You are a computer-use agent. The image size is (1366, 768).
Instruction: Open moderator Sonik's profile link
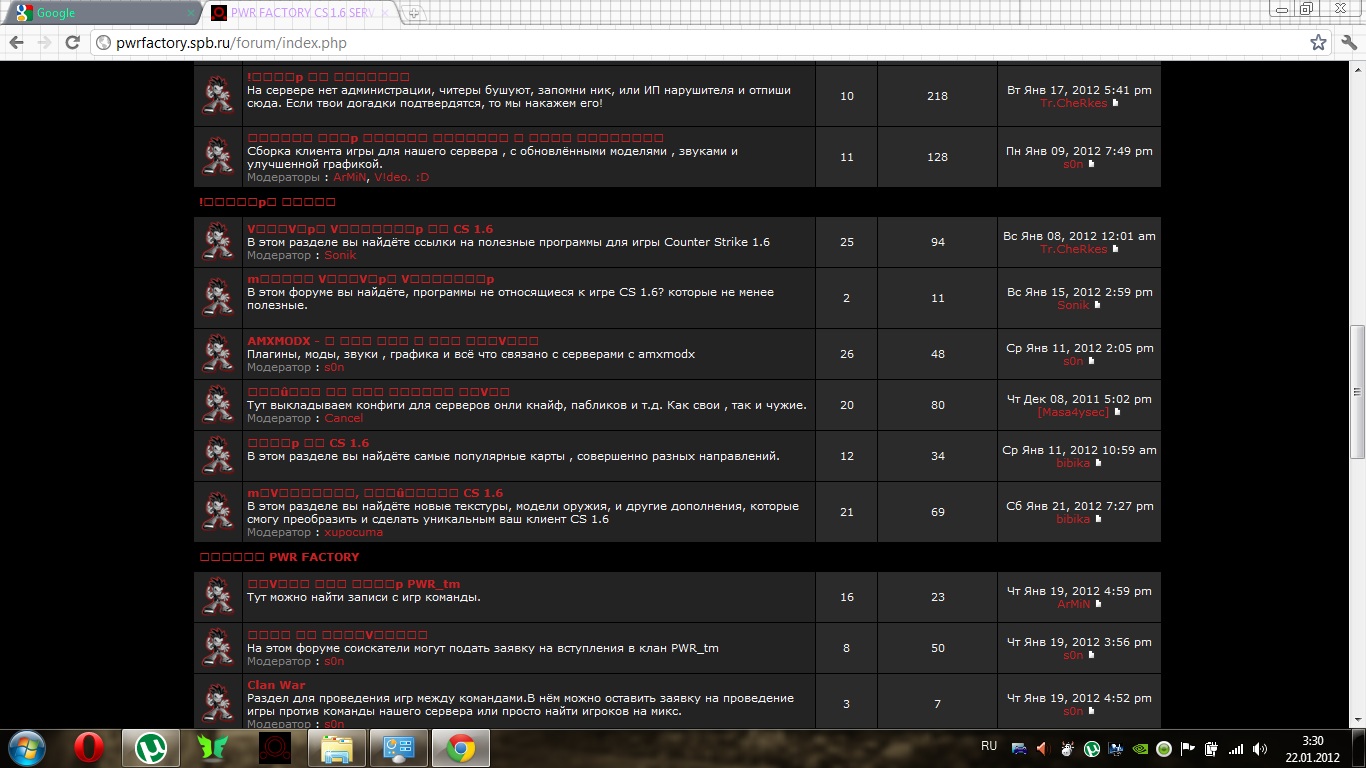(x=340, y=255)
